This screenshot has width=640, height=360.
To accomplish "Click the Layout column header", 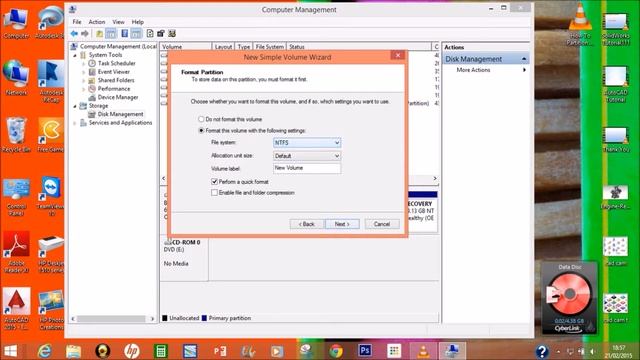I will (223, 47).
